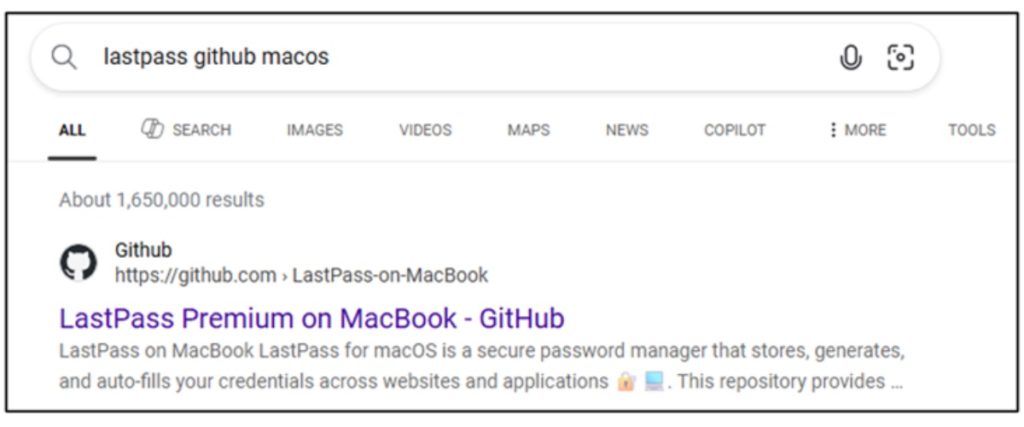Click the magnifying glass search icon

(64, 57)
